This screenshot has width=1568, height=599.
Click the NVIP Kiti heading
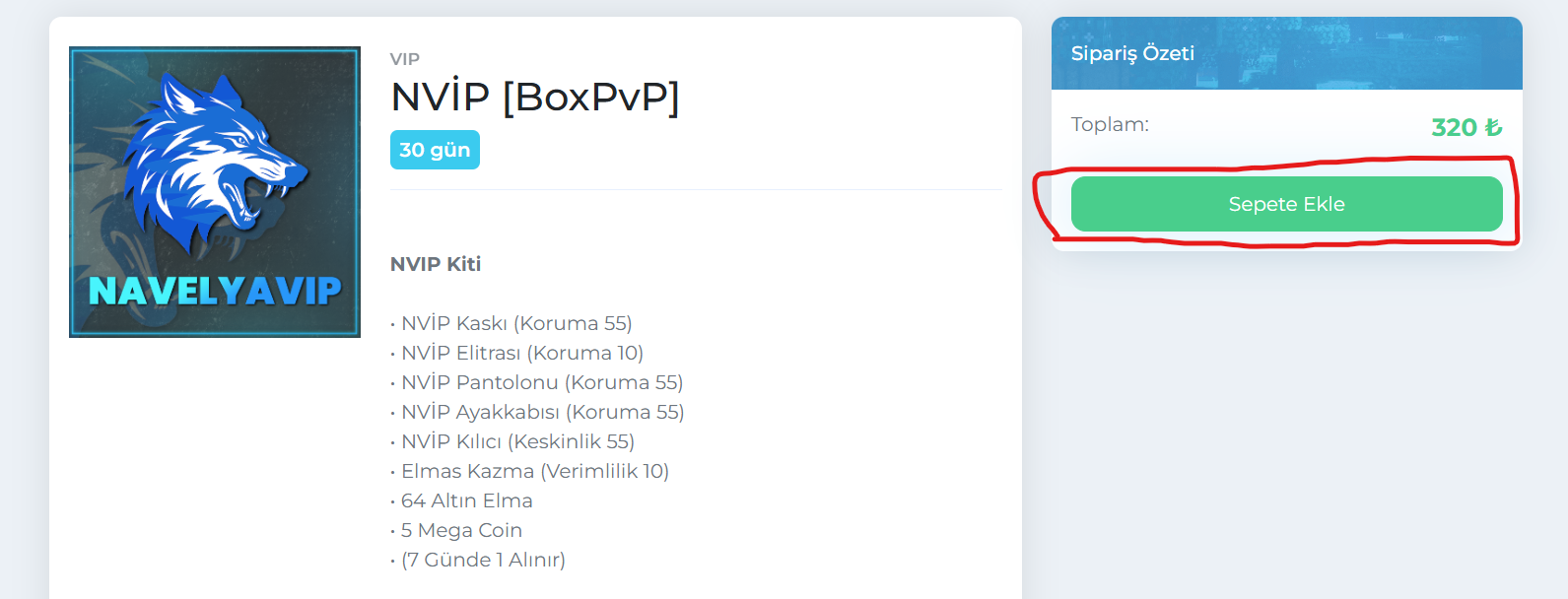click(x=436, y=264)
